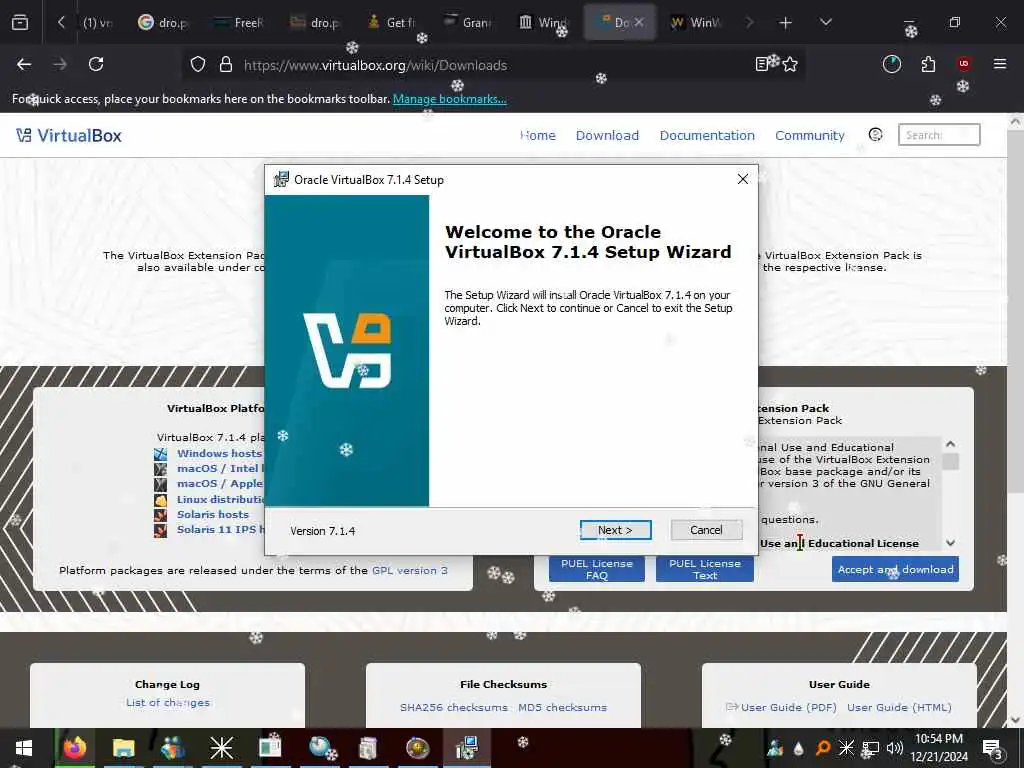
Task: Switch to the Gran browser tab
Action: pyautogui.click(x=466, y=22)
